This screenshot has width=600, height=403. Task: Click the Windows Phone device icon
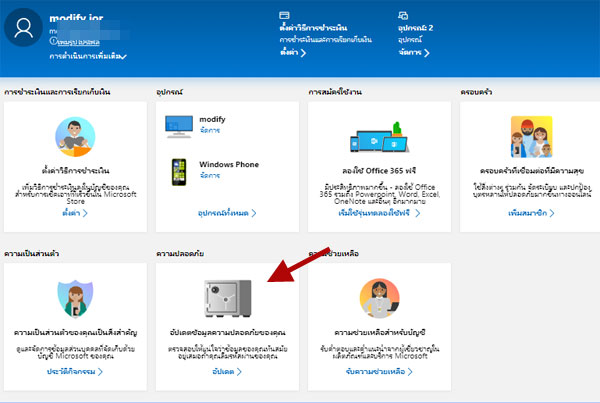tap(179, 172)
